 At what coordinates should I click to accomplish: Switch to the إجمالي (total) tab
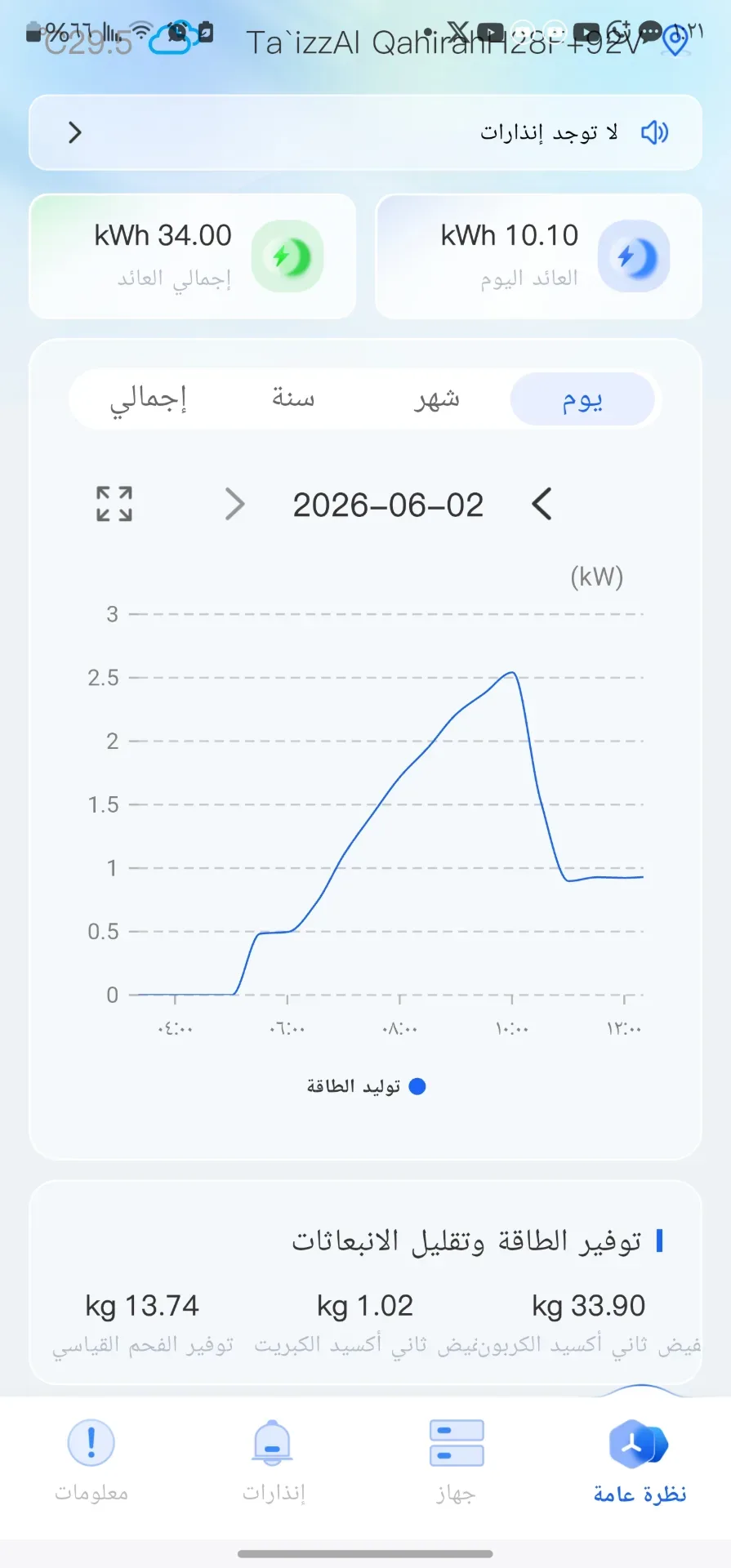148,399
